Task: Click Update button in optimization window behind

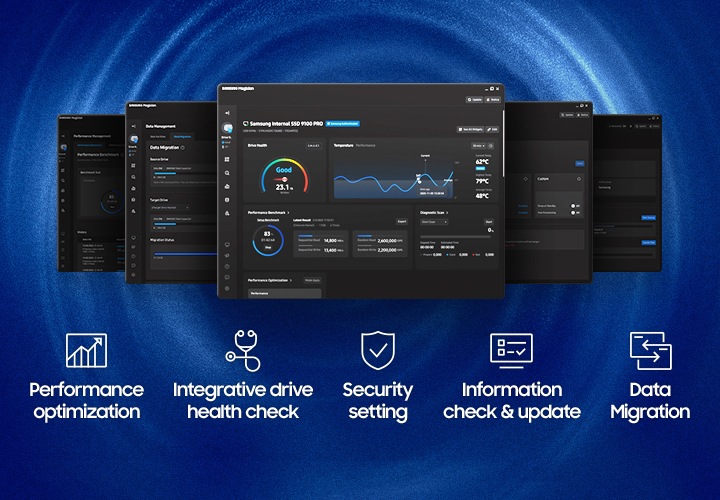Action: click(568, 115)
